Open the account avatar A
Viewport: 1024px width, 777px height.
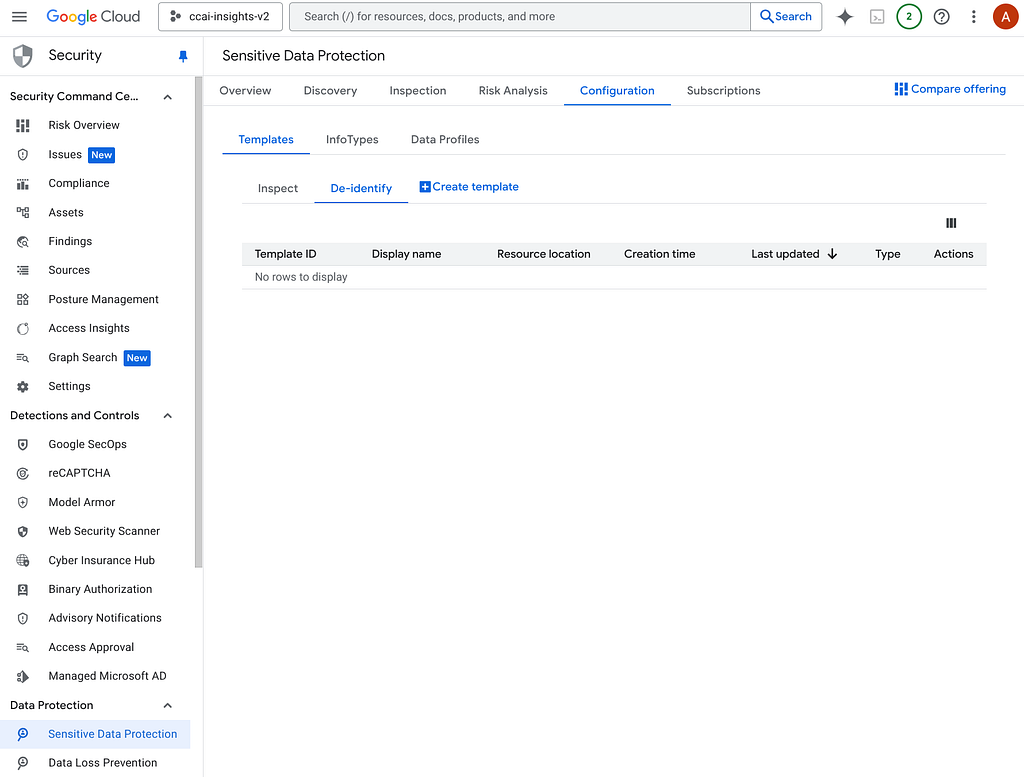point(1005,17)
